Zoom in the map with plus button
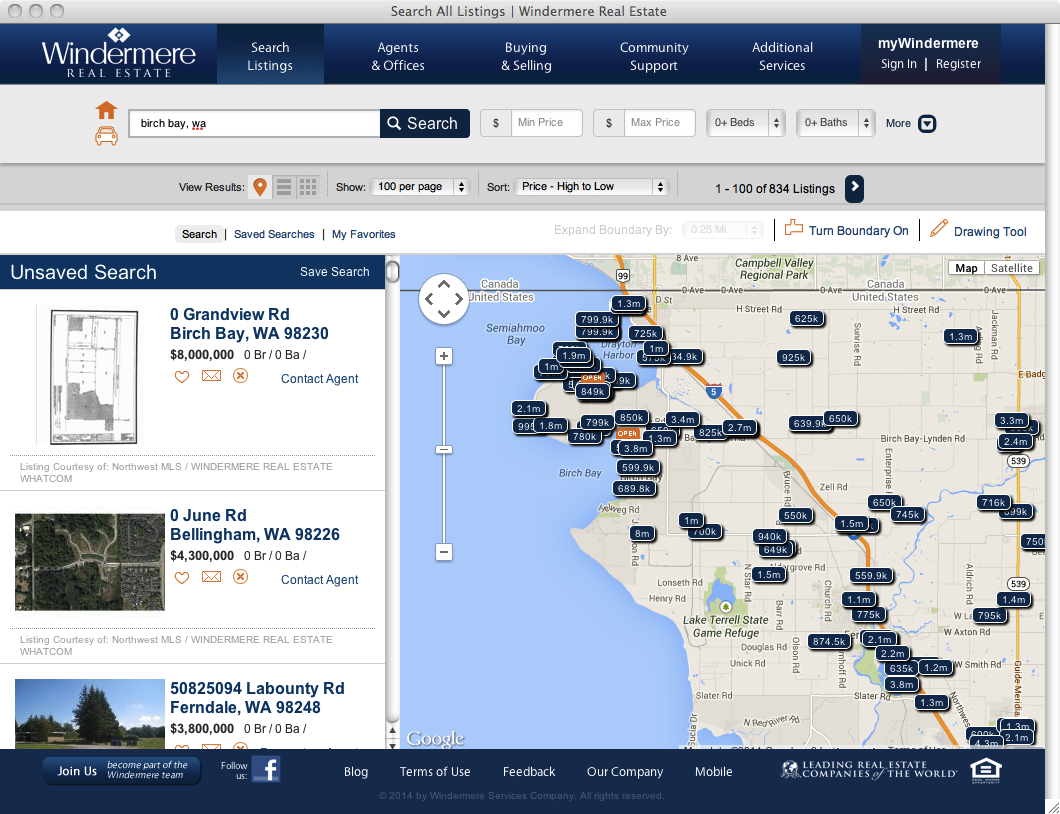Viewport: 1060px width, 814px height. point(443,356)
